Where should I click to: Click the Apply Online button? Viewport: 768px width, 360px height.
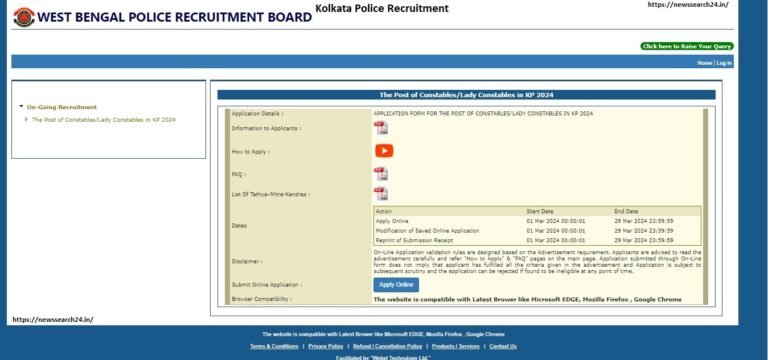click(396, 285)
